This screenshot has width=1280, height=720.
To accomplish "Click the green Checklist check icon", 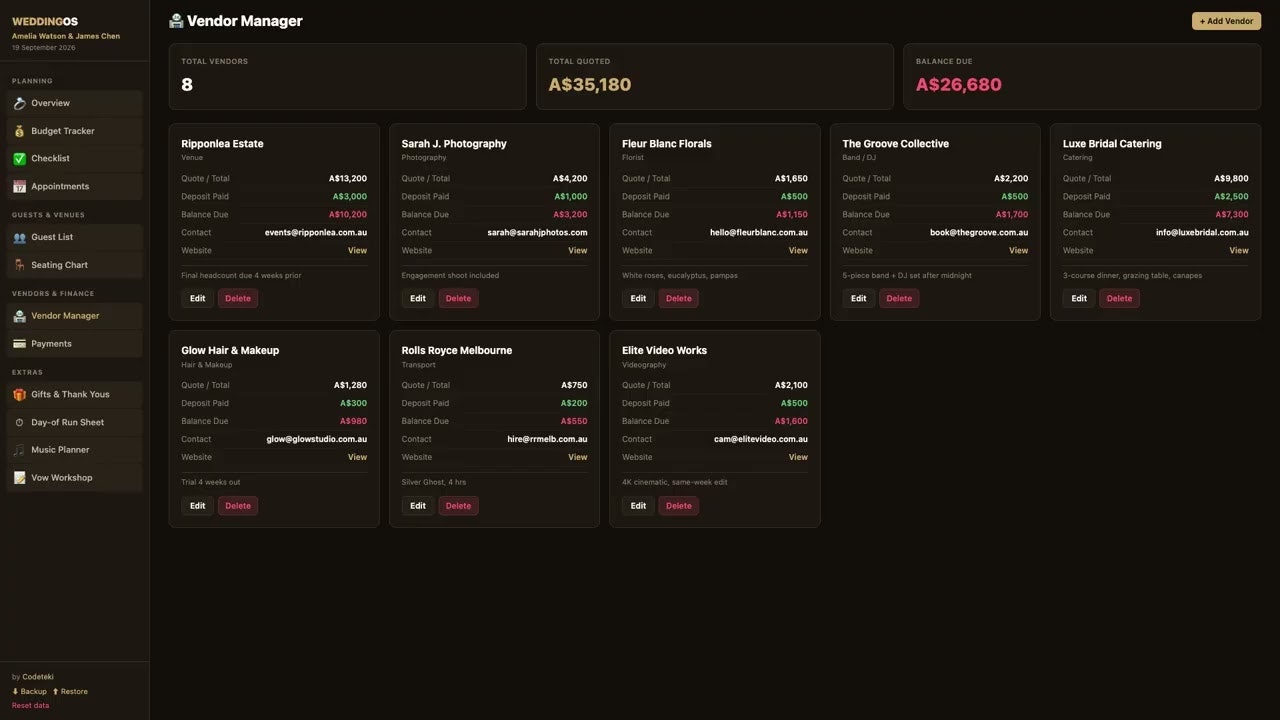I will pyautogui.click(x=19, y=158).
